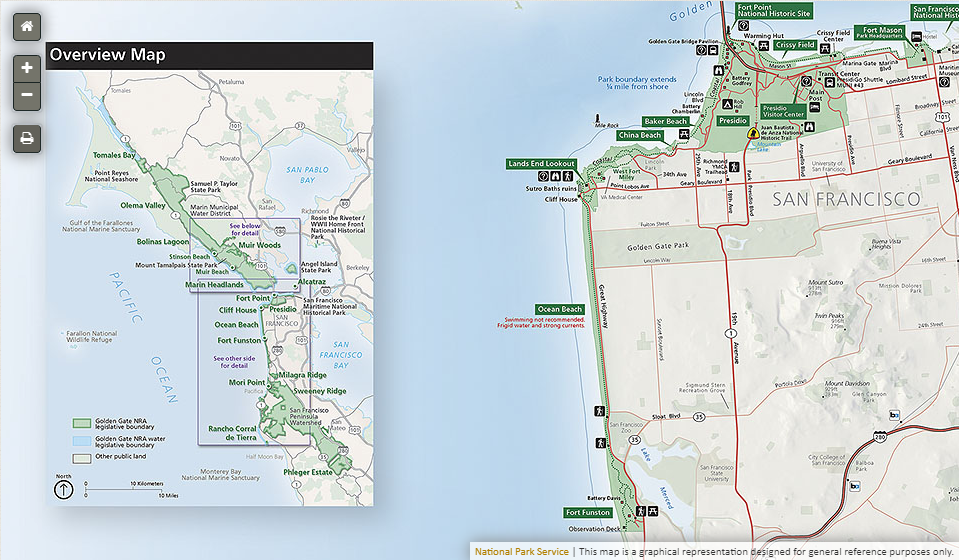Click the Home button
The image size is (959, 560).
click(x=27, y=26)
